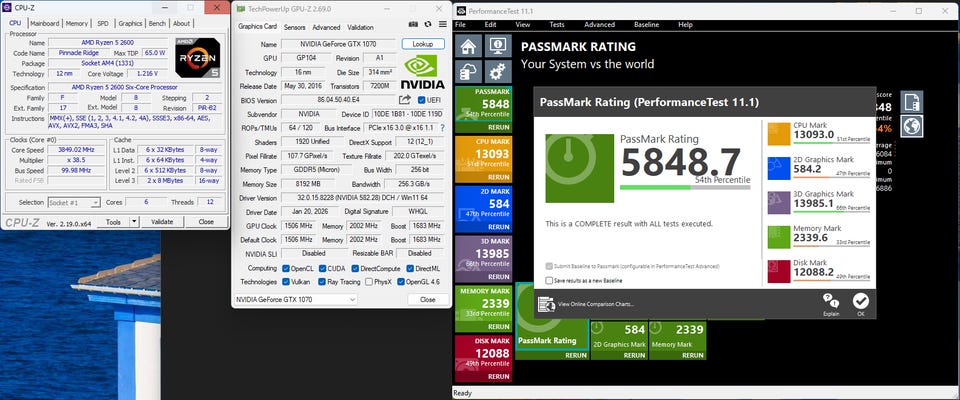Click the orange CPU Mark swatch icon
The image size is (960, 400).
779,134
